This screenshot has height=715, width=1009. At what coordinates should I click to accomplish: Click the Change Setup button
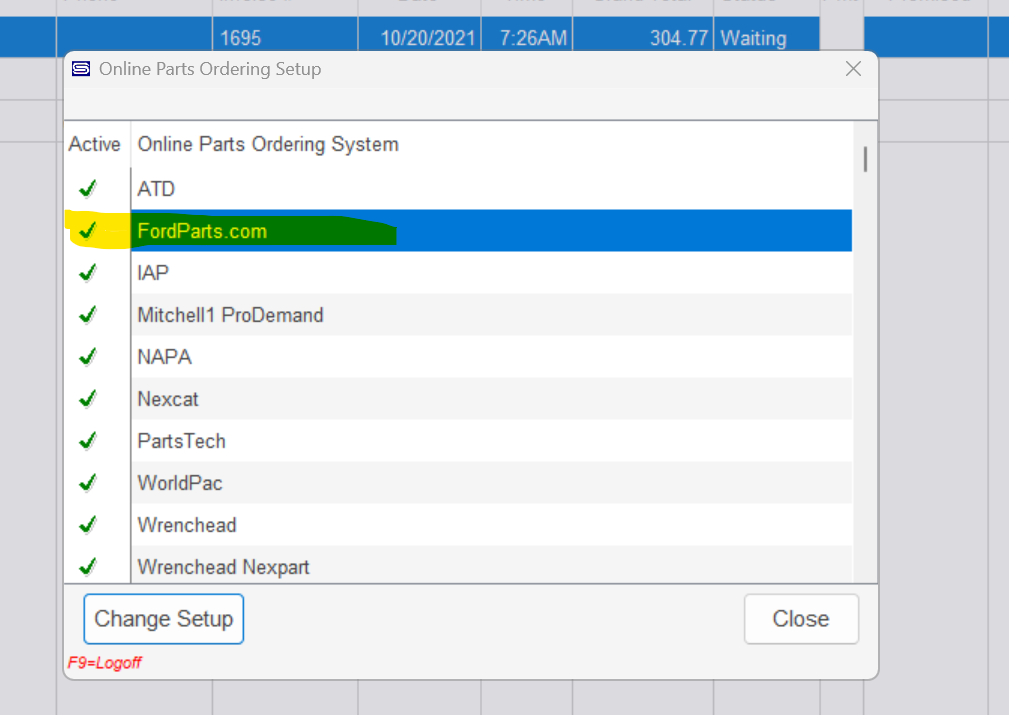click(x=163, y=618)
